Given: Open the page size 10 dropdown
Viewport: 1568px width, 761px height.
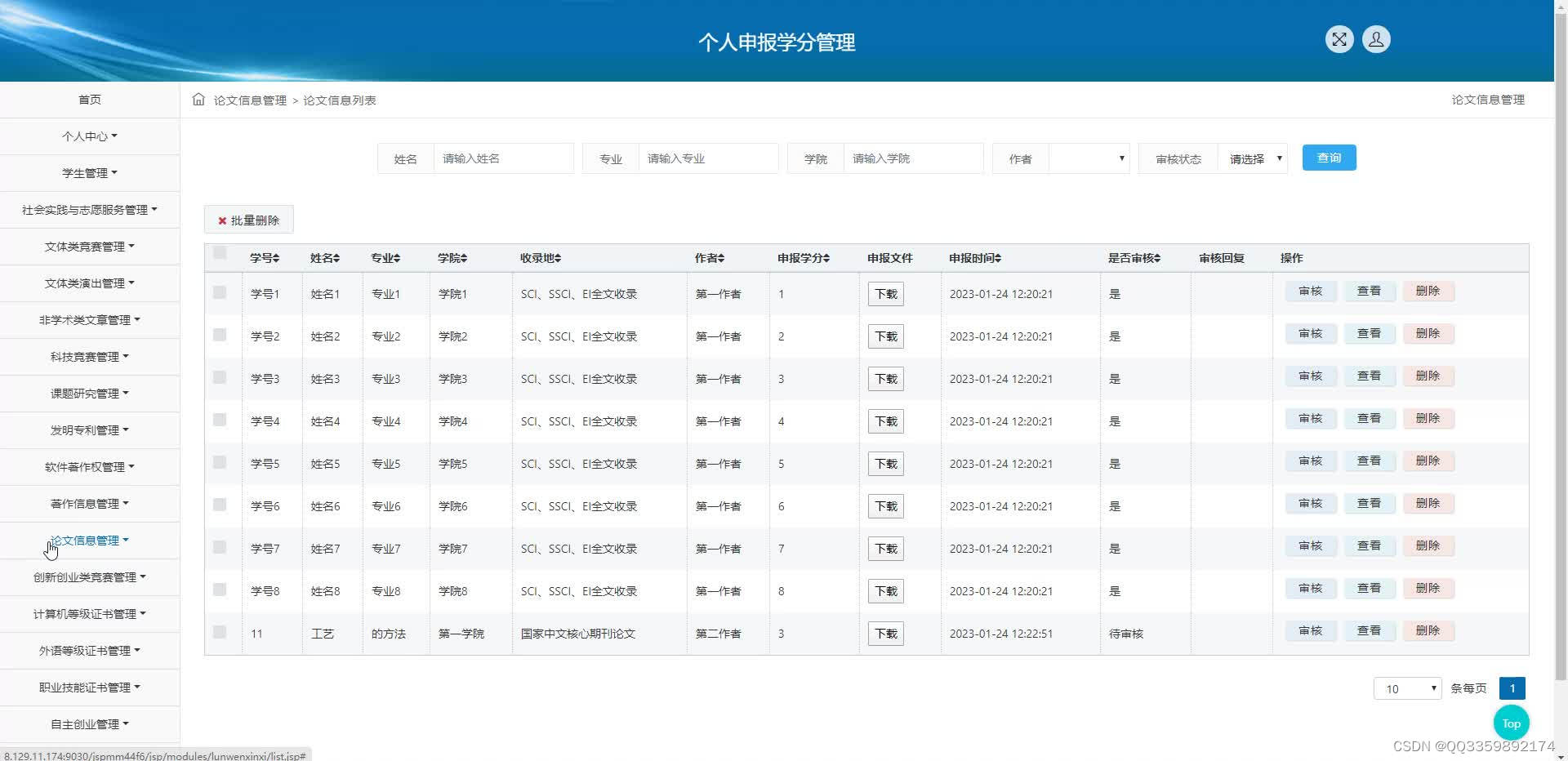Looking at the screenshot, I should [1407, 689].
